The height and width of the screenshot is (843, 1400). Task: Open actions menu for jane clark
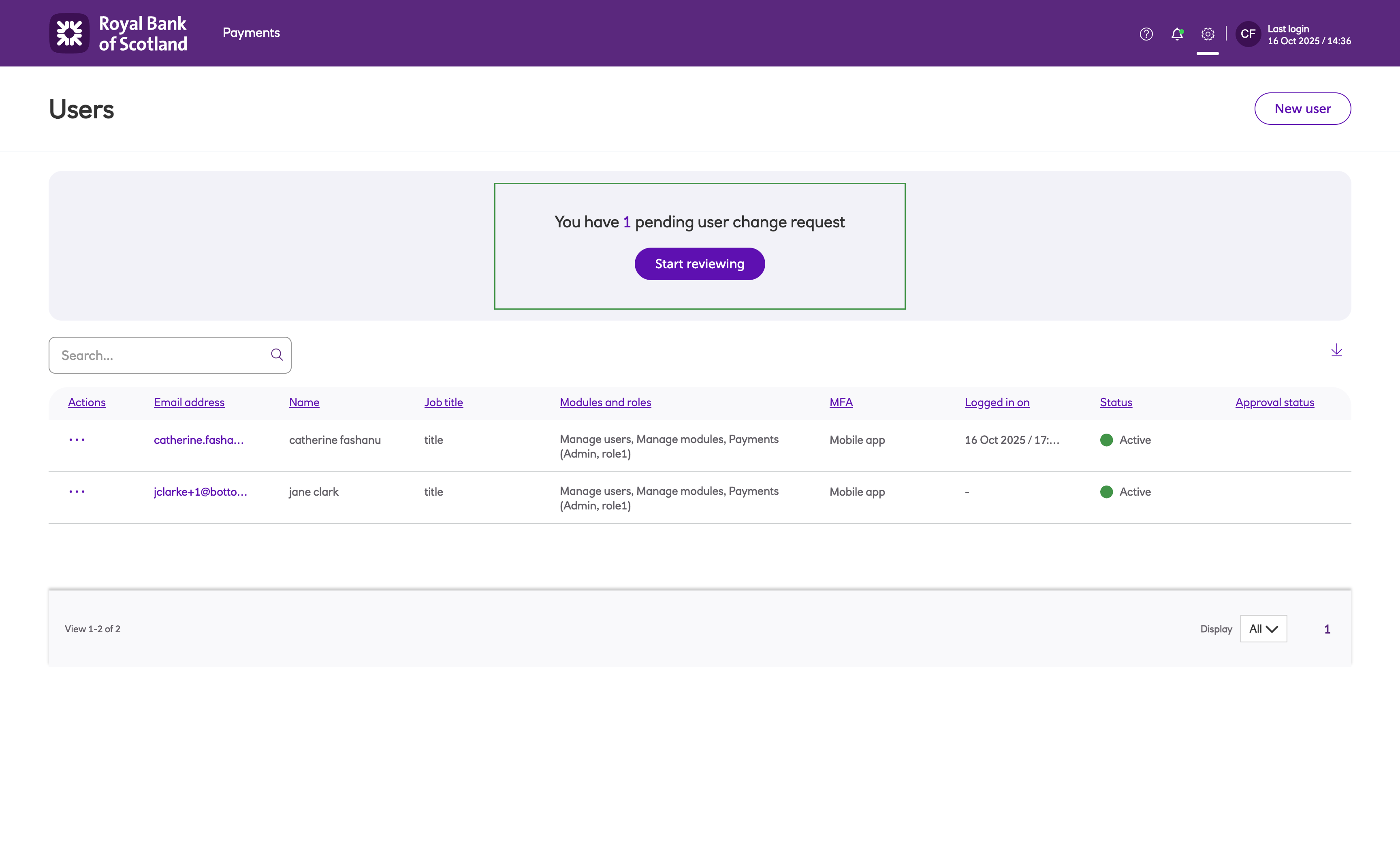77,492
